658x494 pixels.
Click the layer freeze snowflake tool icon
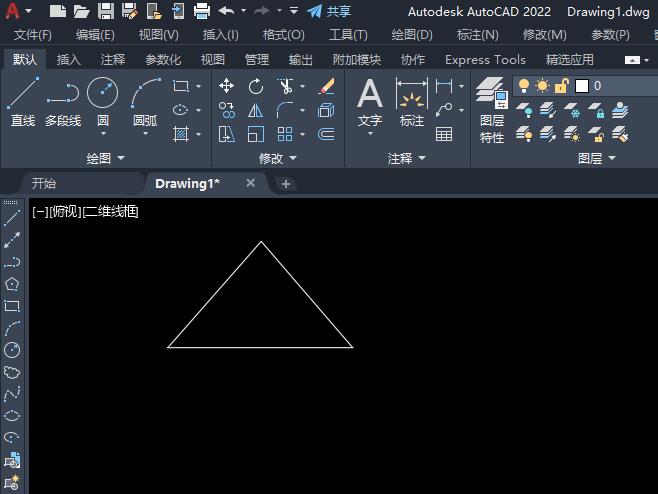(572, 111)
